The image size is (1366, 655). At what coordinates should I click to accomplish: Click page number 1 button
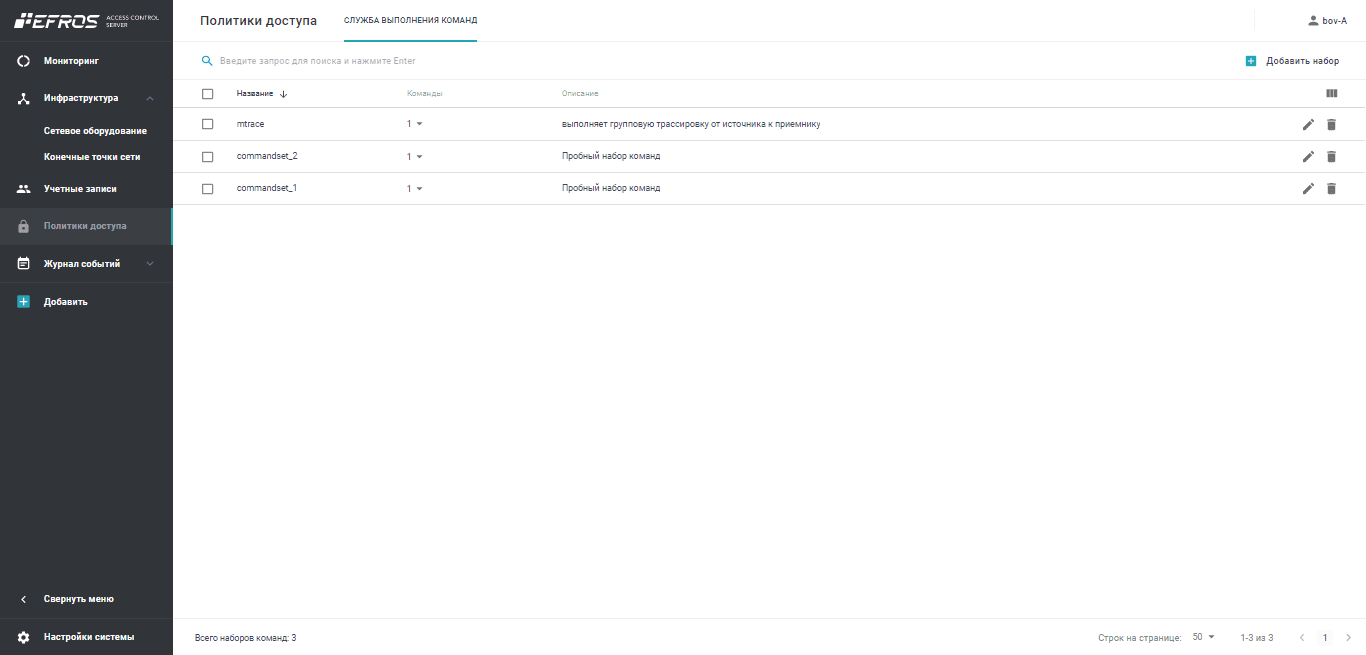click(x=1325, y=637)
